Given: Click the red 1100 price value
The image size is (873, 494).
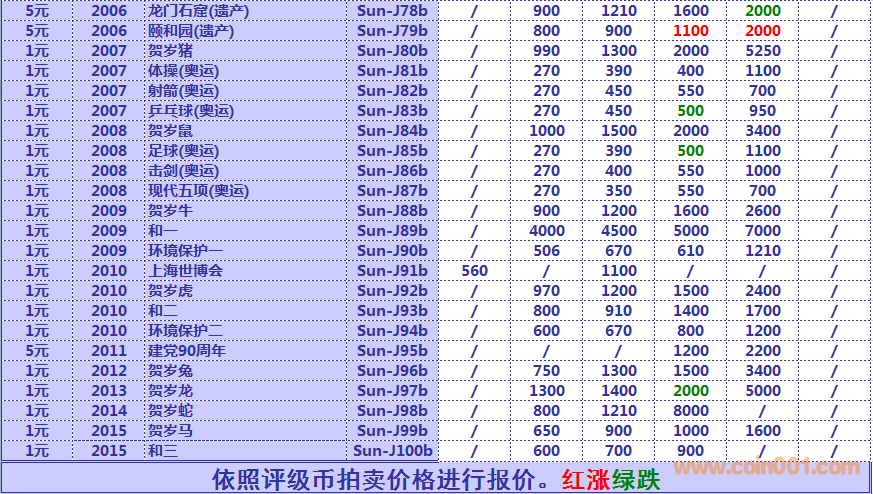Looking at the screenshot, I should 690,31.
